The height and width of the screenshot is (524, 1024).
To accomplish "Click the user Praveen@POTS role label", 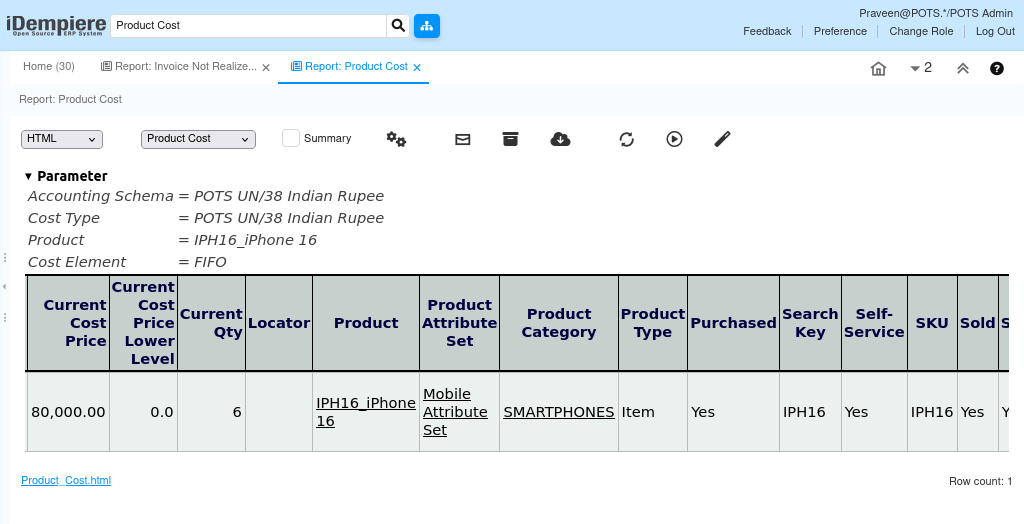I will pos(936,13).
